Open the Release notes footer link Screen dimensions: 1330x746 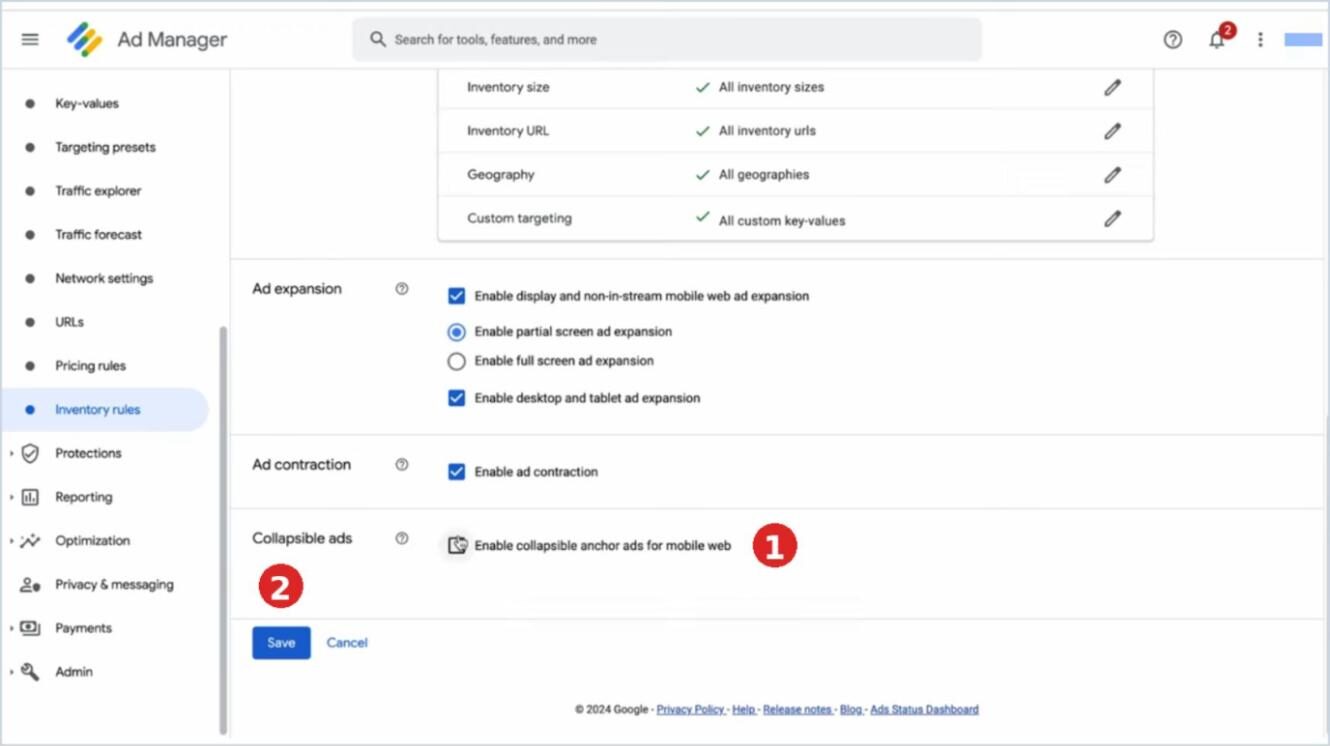(x=797, y=709)
